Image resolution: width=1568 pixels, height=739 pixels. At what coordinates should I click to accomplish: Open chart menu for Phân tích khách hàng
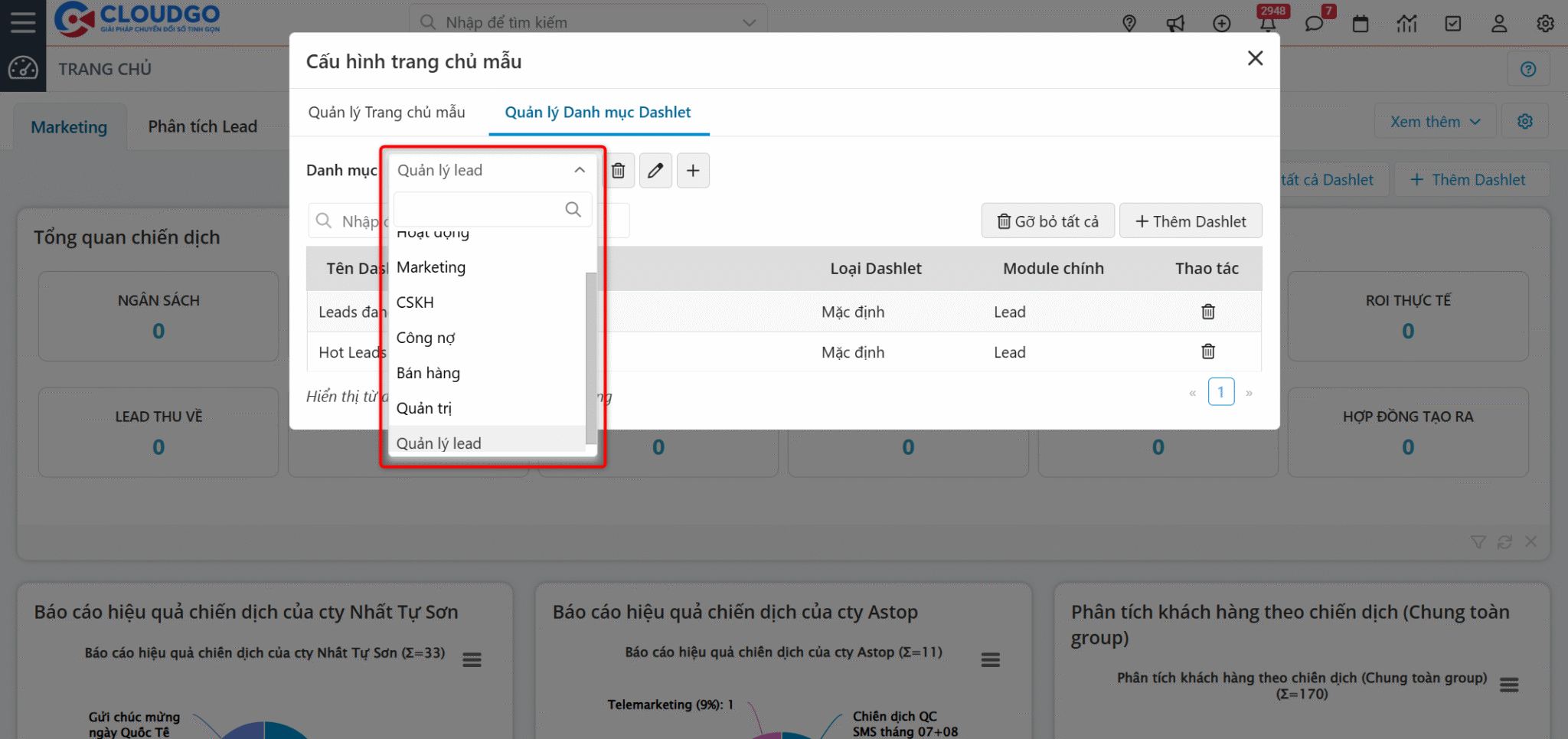(x=1509, y=685)
